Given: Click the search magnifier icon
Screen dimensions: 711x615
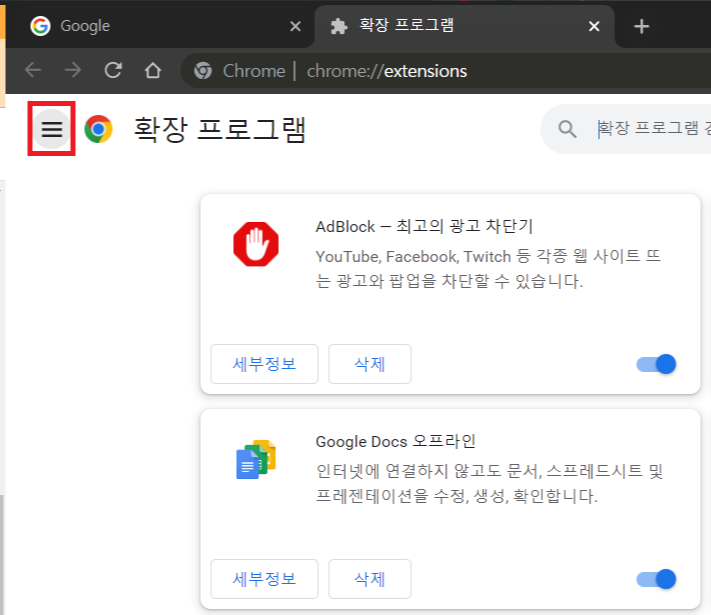Looking at the screenshot, I should (x=567, y=129).
